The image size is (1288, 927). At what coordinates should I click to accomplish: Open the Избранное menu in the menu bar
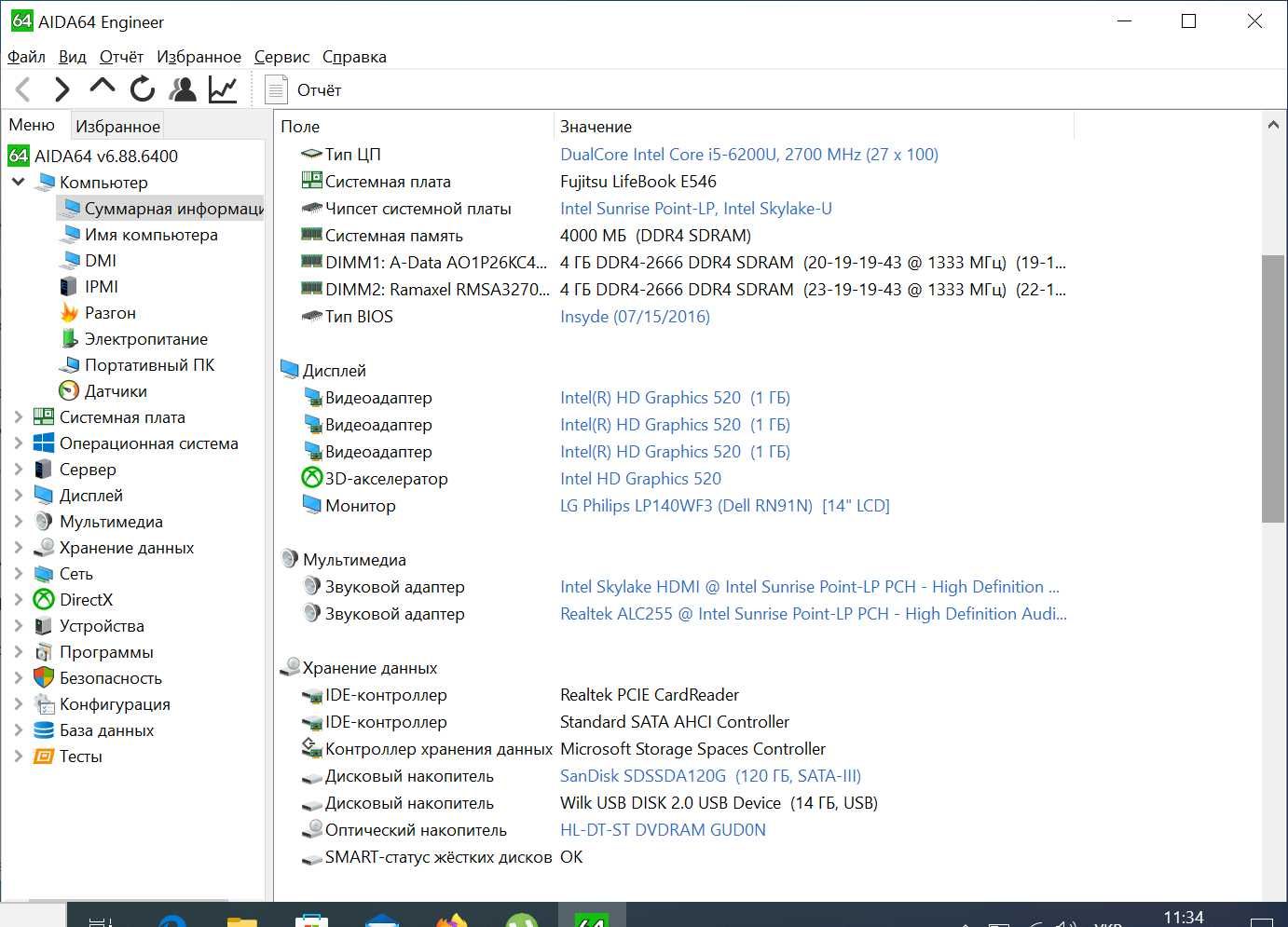click(199, 57)
